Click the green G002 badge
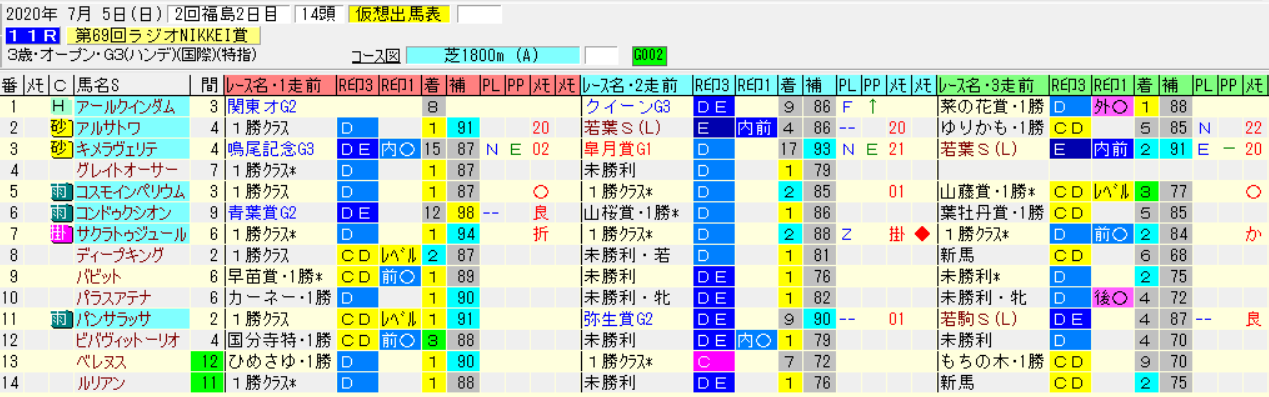This screenshot has width=1269, height=397. point(649,55)
